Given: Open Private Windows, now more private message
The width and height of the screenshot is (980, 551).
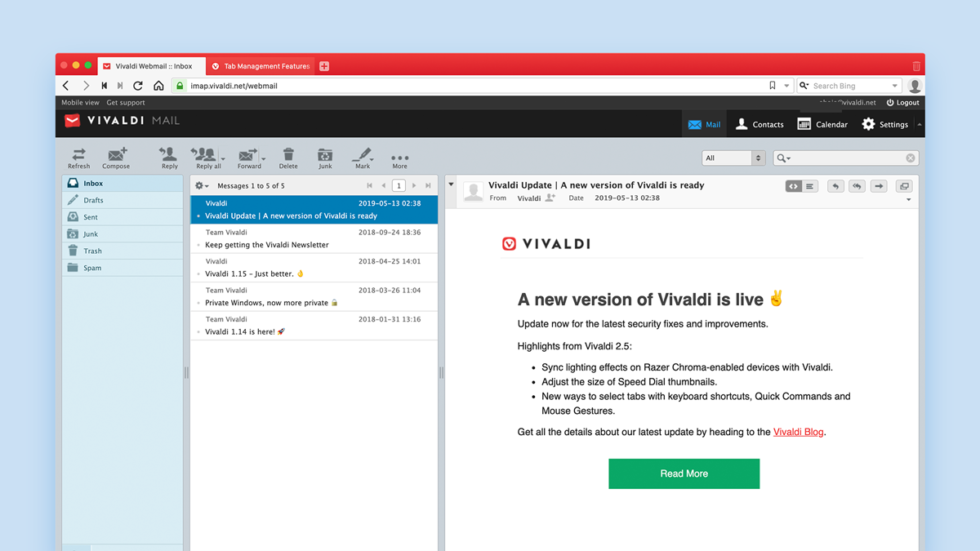Looking at the screenshot, I should pyautogui.click(x=314, y=296).
